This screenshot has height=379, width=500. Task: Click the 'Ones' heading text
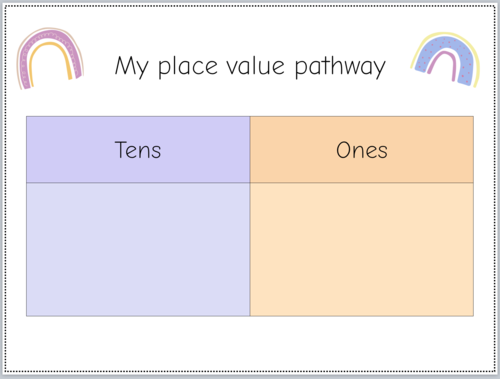[x=362, y=150]
